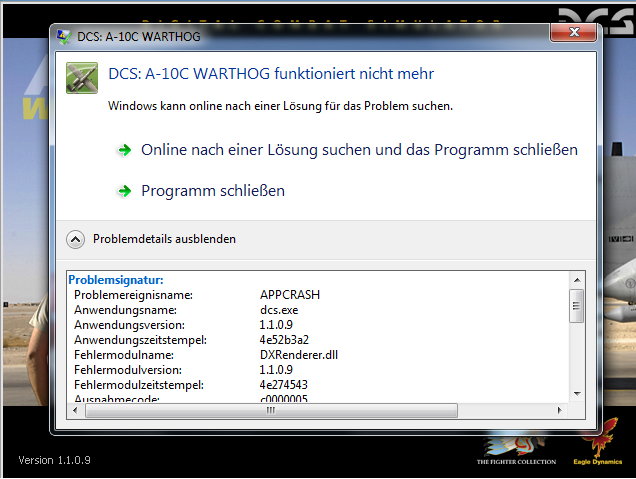
Task: Click the Problemereignisname: label
Action: coord(133,295)
